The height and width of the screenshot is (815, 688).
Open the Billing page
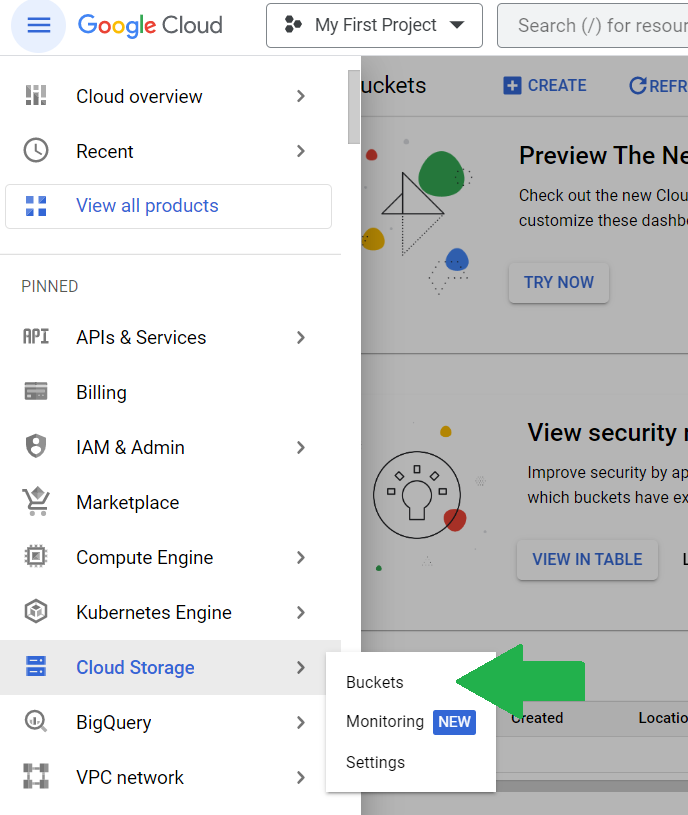pos(101,392)
